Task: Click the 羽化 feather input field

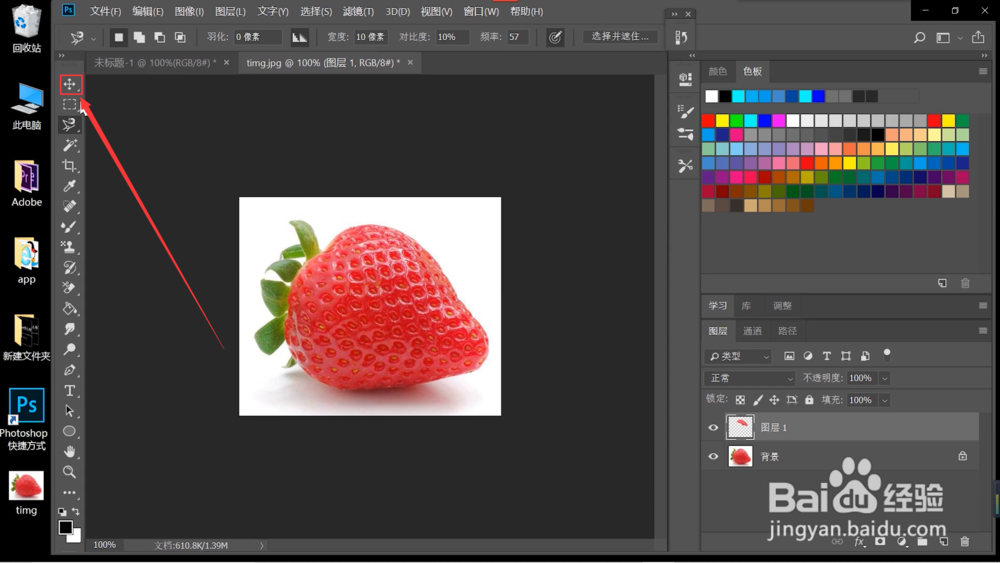Action: point(258,37)
